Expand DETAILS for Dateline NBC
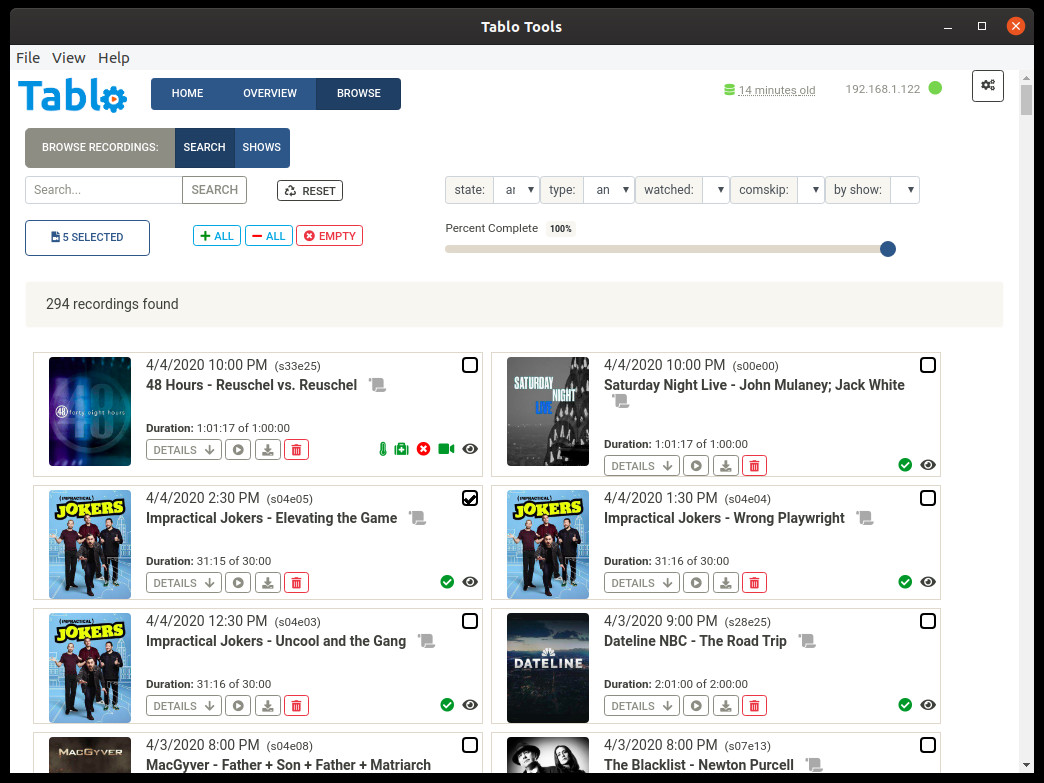The height and width of the screenshot is (783, 1044). point(642,706)
